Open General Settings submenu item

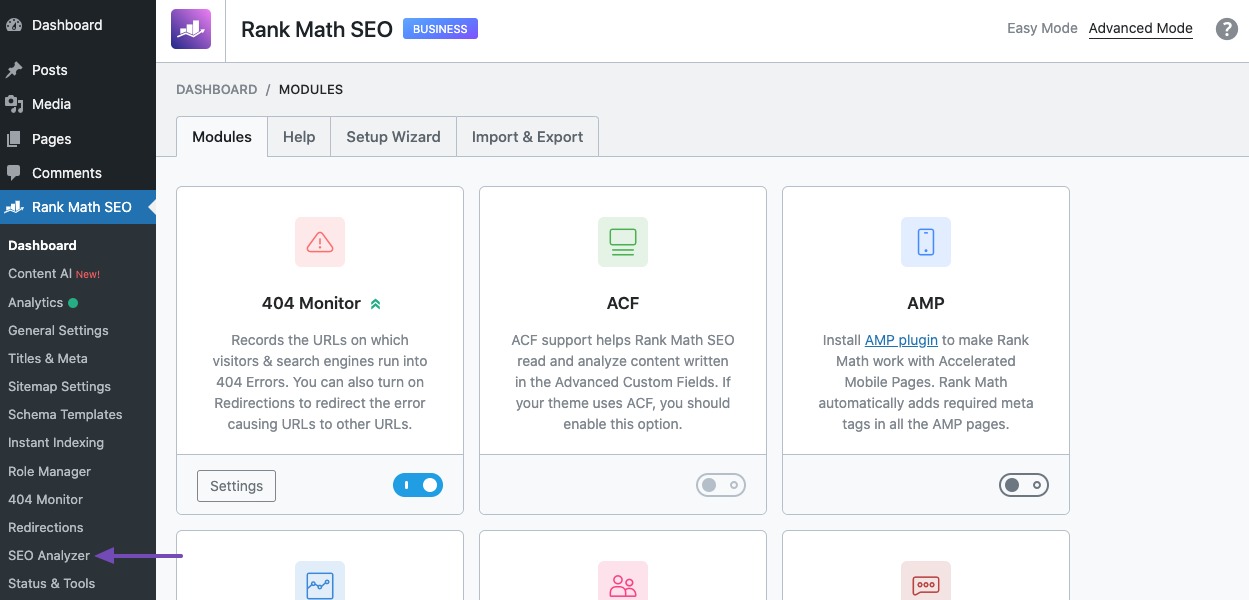tap(58, 330)
